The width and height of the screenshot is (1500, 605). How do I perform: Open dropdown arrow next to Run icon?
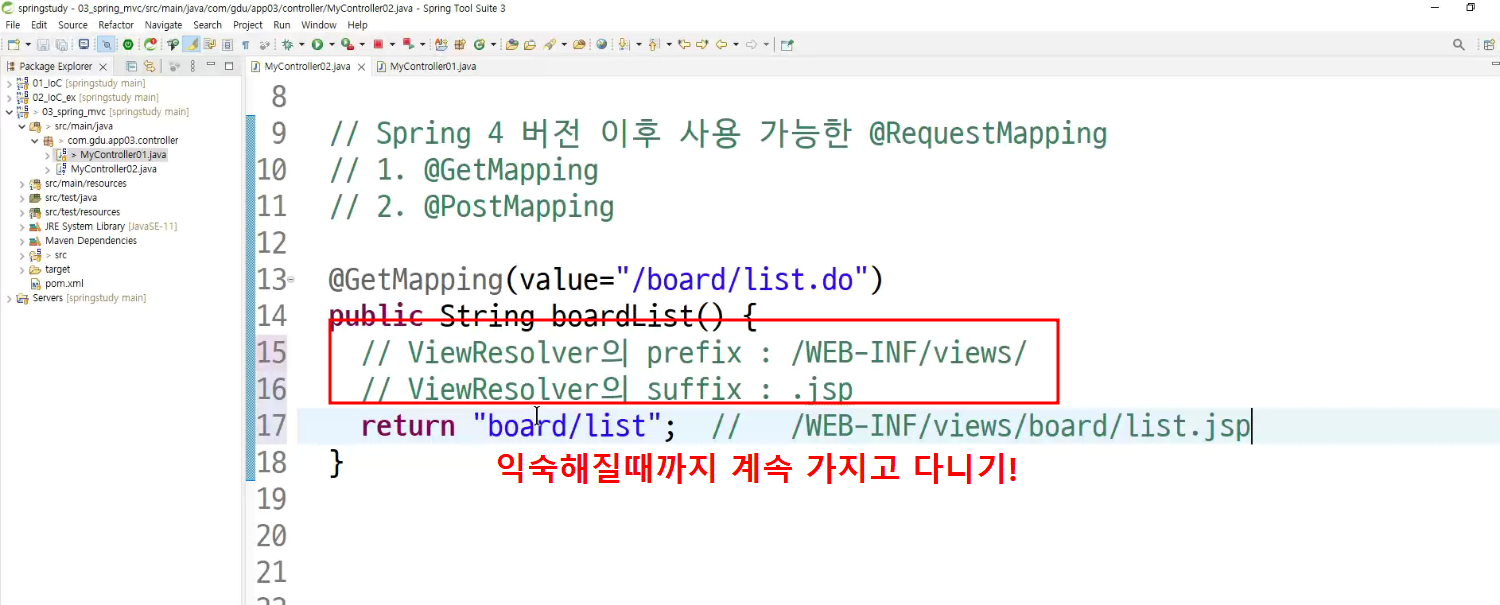coord(331,44)
